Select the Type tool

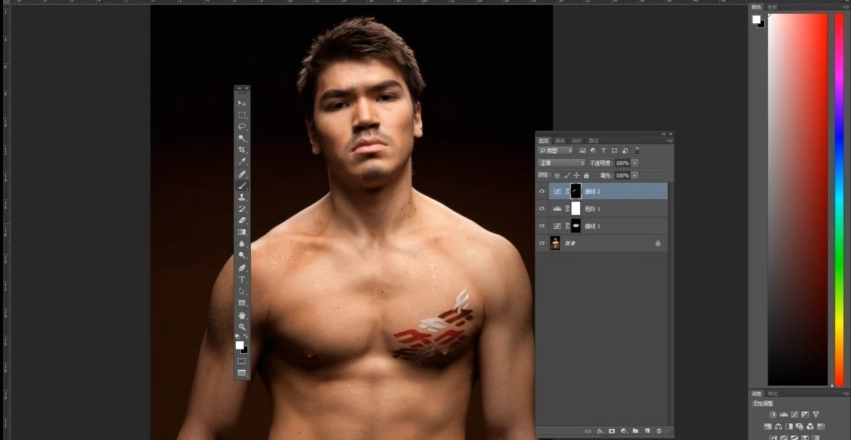[x=242, y=279]
